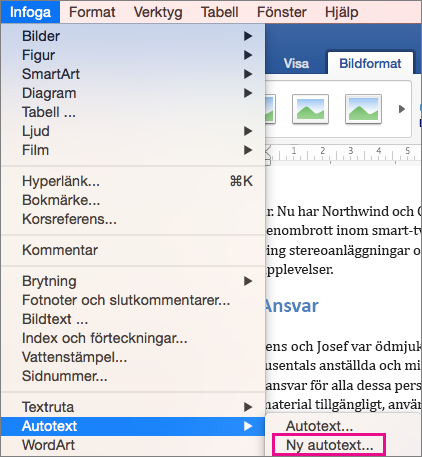The image size is (422, 457).
Task: Click Autotext... in the submenu
Action: (x=343, y=426)
